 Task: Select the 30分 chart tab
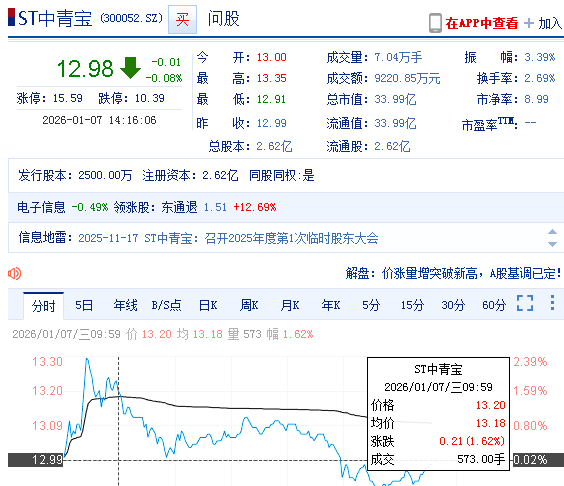point(453,305)
